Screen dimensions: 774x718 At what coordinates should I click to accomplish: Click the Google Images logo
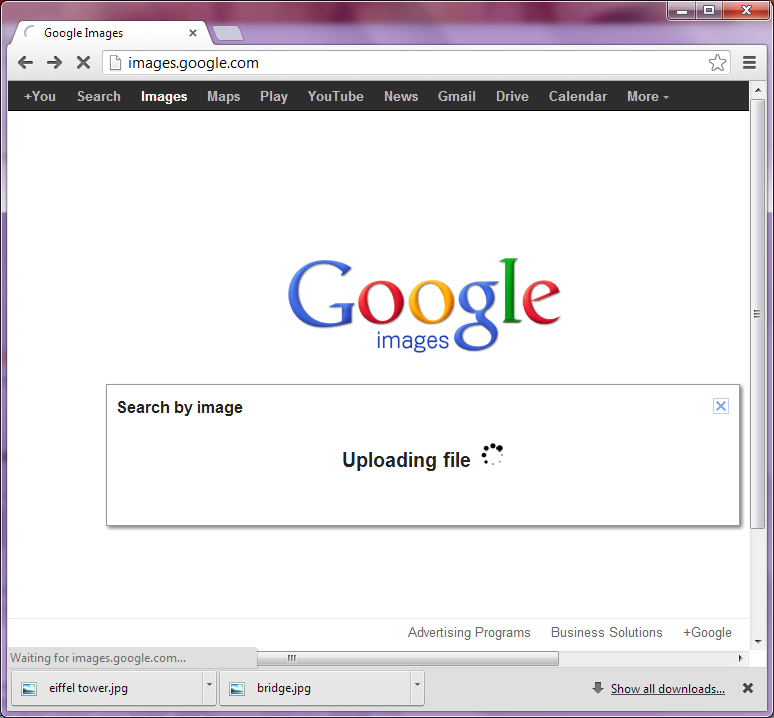pos(424,304)
